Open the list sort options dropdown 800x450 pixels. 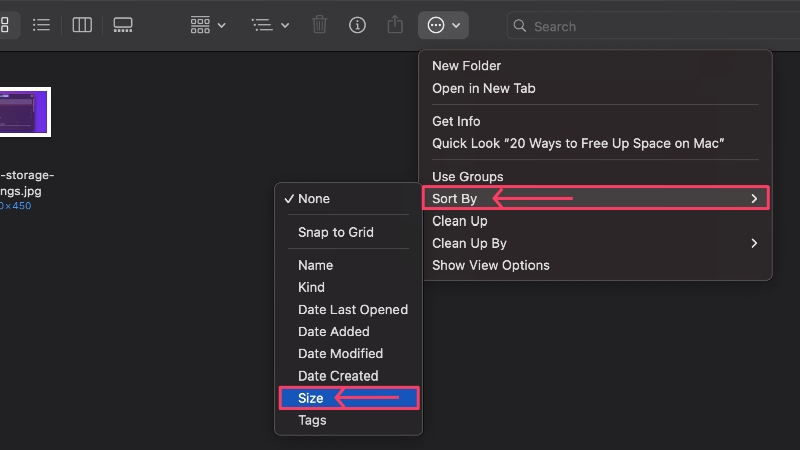[270, 25]
